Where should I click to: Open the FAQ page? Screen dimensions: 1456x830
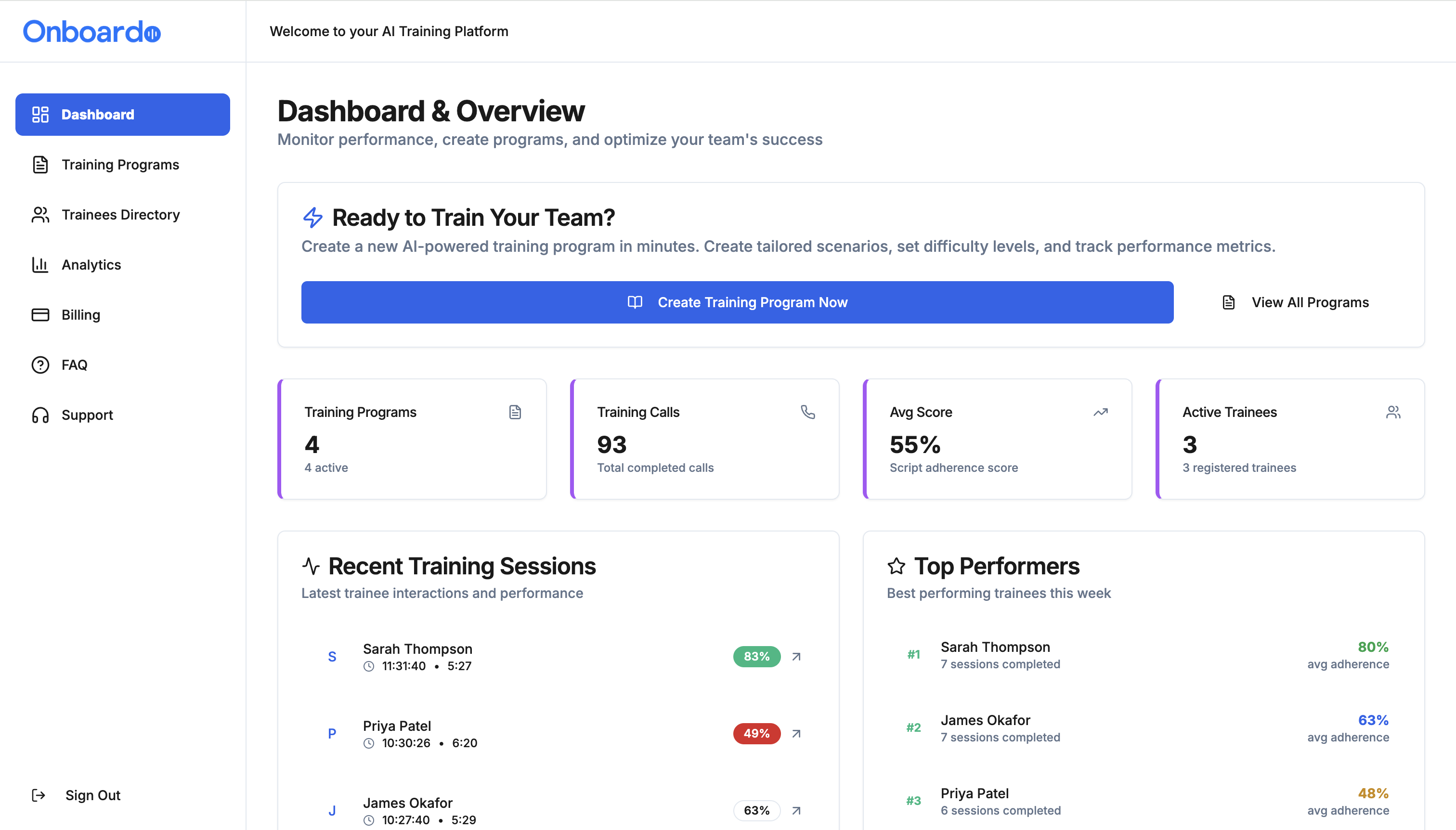coord(123,365)
